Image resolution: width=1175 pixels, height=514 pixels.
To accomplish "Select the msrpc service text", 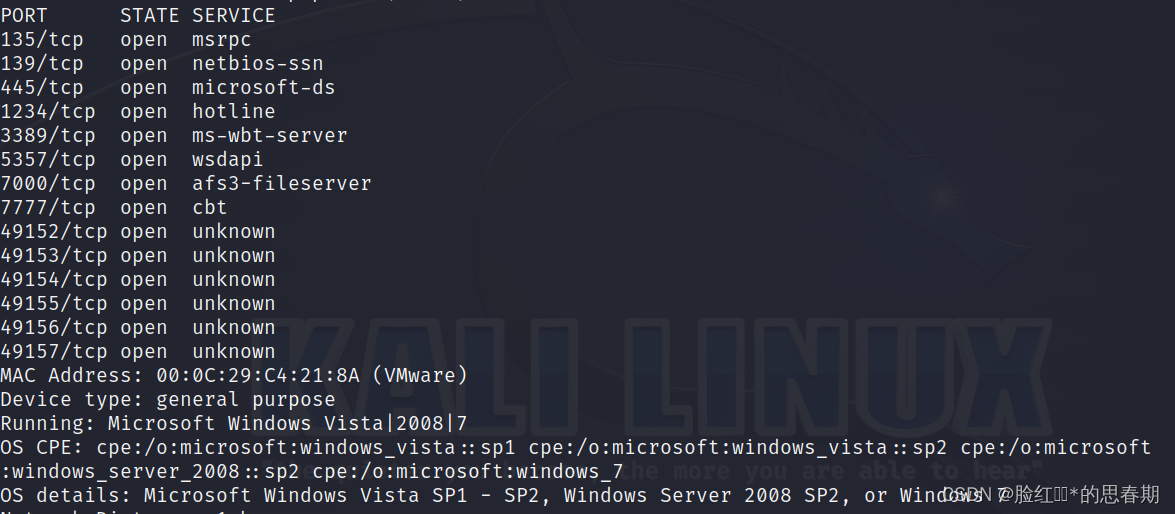I will point(221,40).
